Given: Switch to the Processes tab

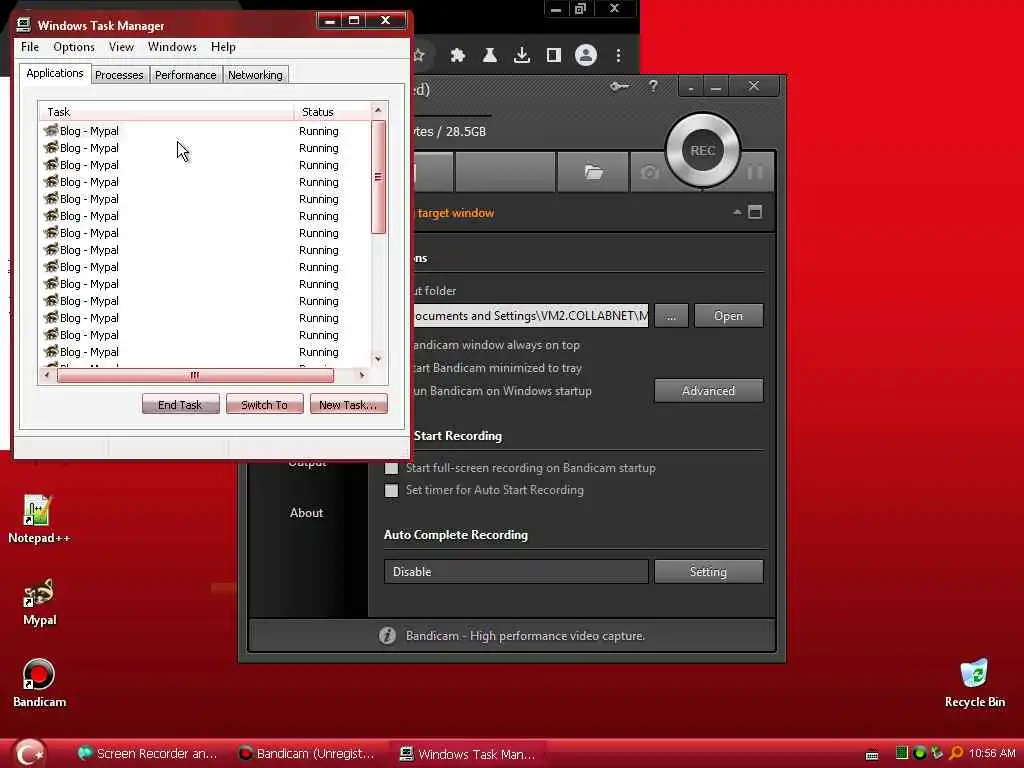Looking at the screenshot, I should point(119,75).
